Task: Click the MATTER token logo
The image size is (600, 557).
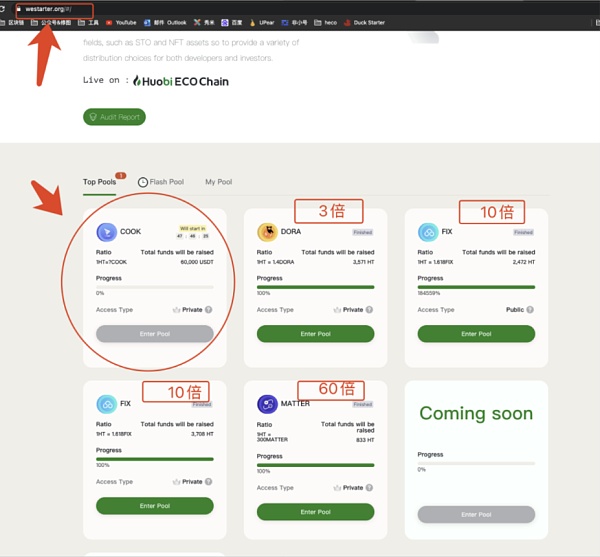Action: [x=267, y=404]
